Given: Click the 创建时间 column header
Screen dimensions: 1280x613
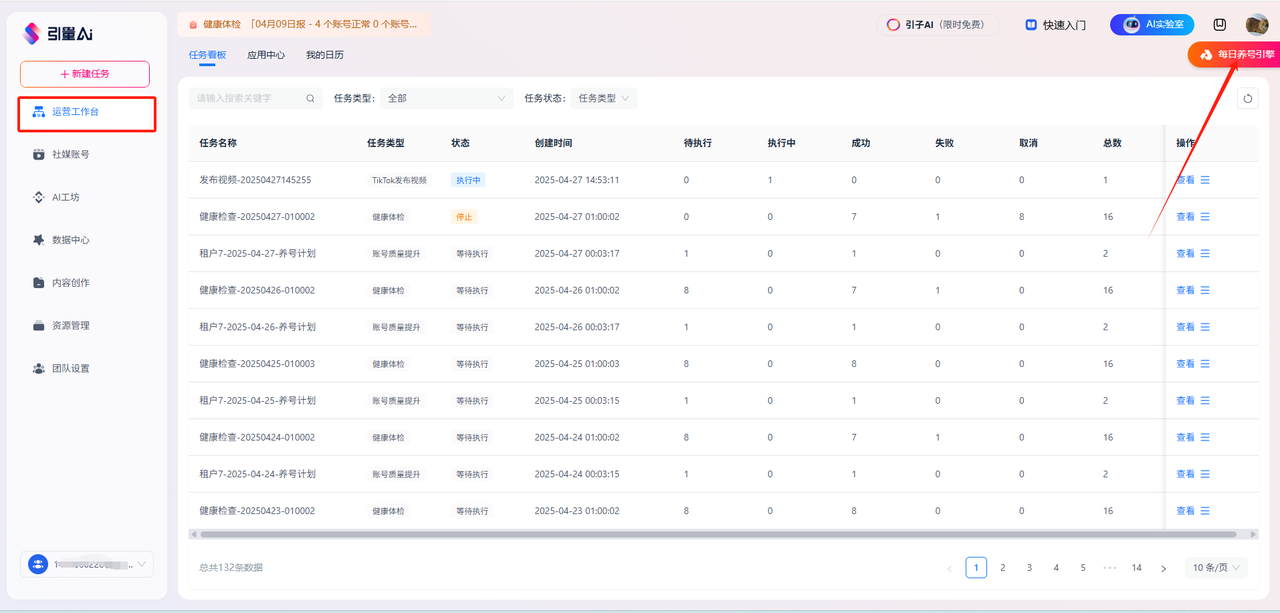Looking at the screenshot, I should pos(554,143).
